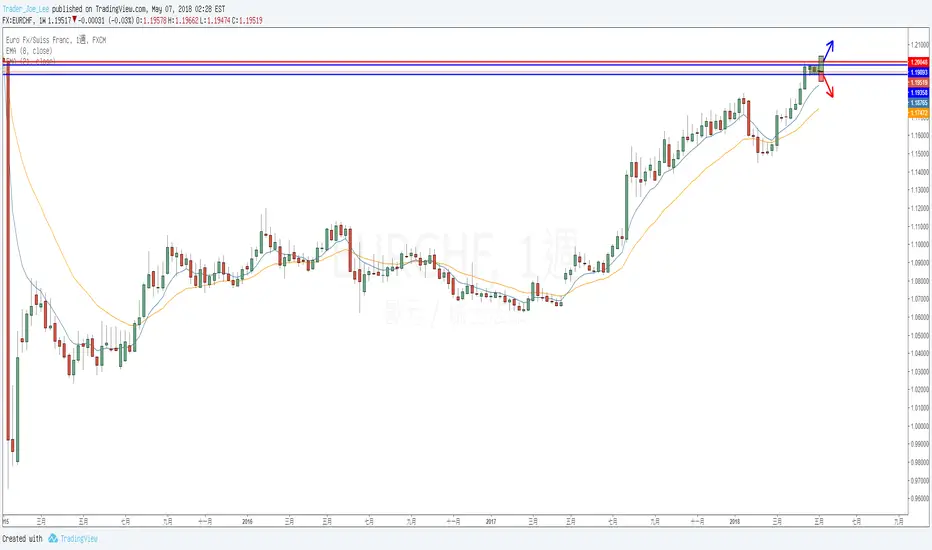932x550 pixels.
Task: Click the 1.00000 tick on price axis
Action: click(919, 426)
